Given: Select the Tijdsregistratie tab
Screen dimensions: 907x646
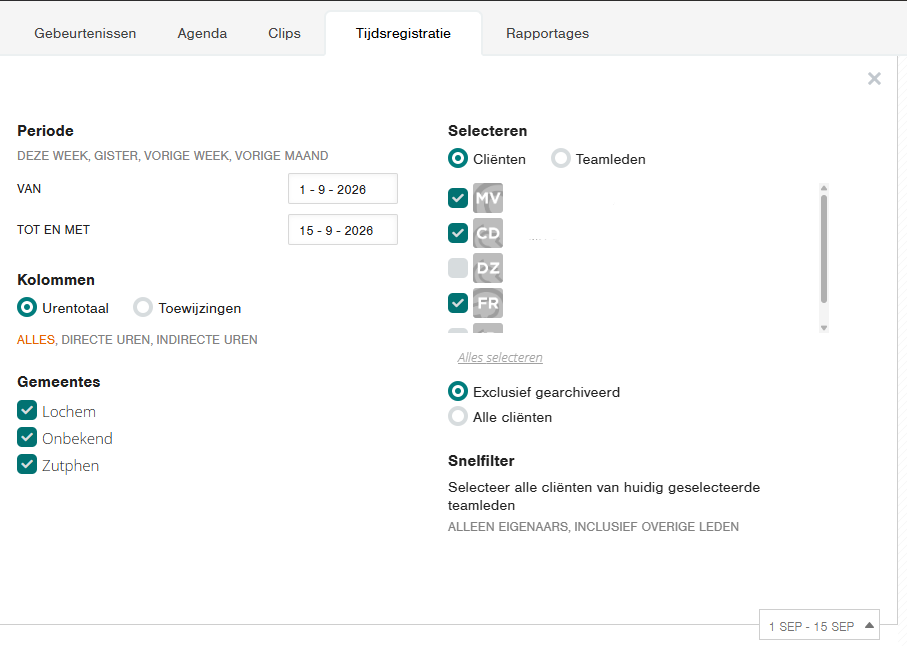Looking at the screenshot, I should click(x=403, y=34).
